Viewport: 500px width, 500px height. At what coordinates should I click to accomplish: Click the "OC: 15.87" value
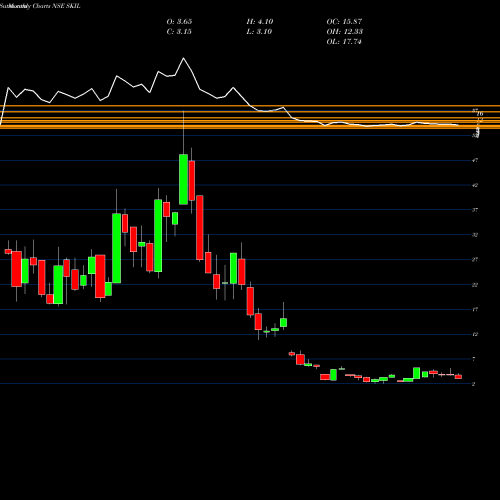point(344,22)
